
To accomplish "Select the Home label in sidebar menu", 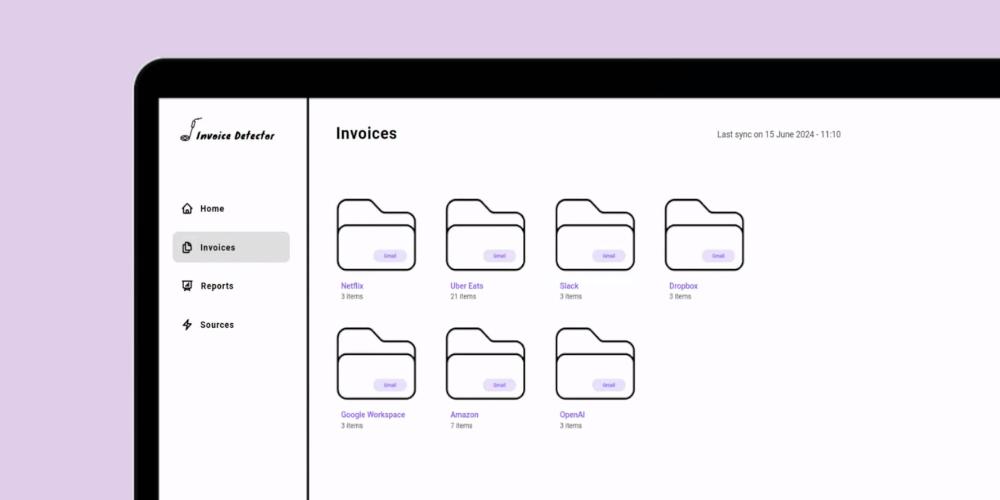I will pos(212,209).
